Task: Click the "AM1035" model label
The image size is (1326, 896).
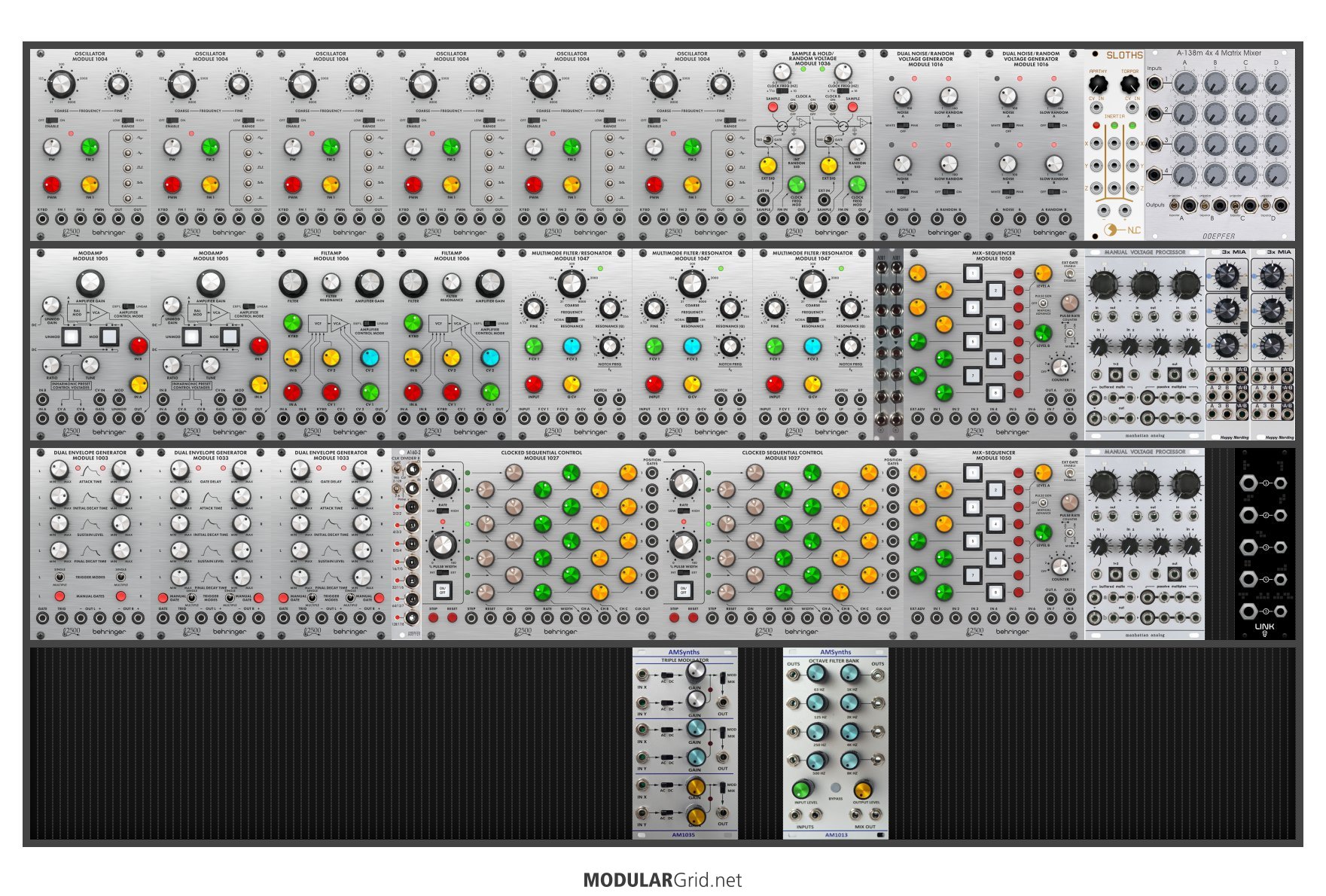Action: pyautogui.click(x=684, y=834)
